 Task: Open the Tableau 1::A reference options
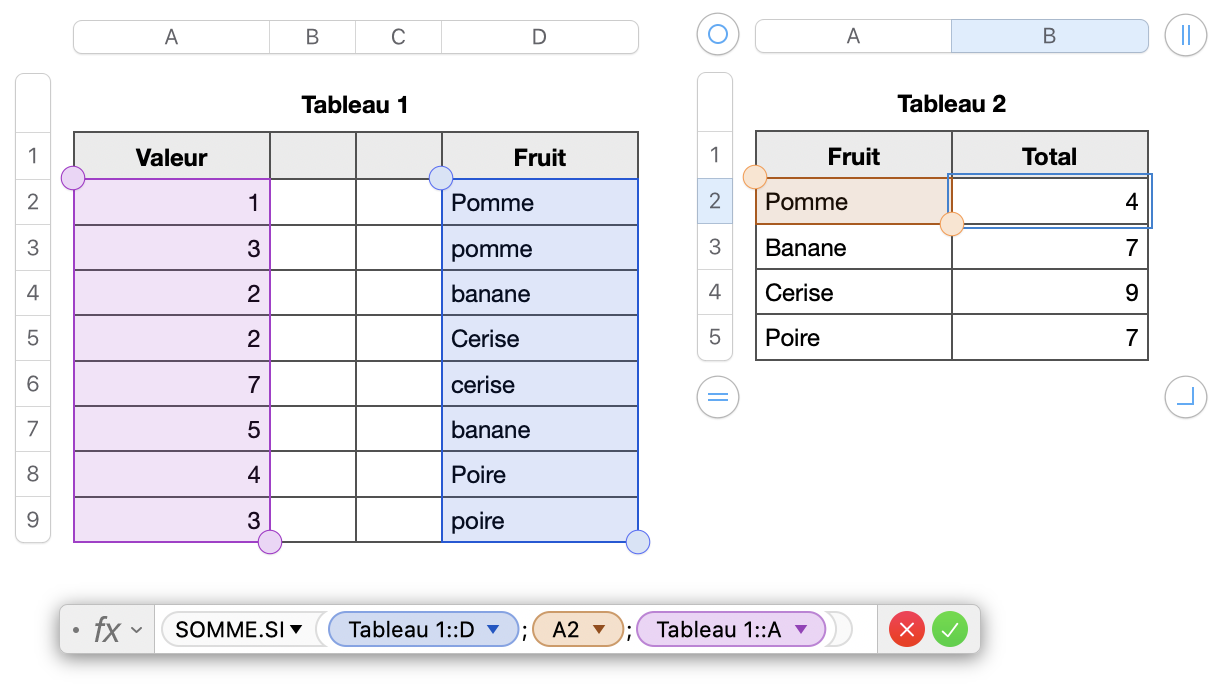coord(800,630)
